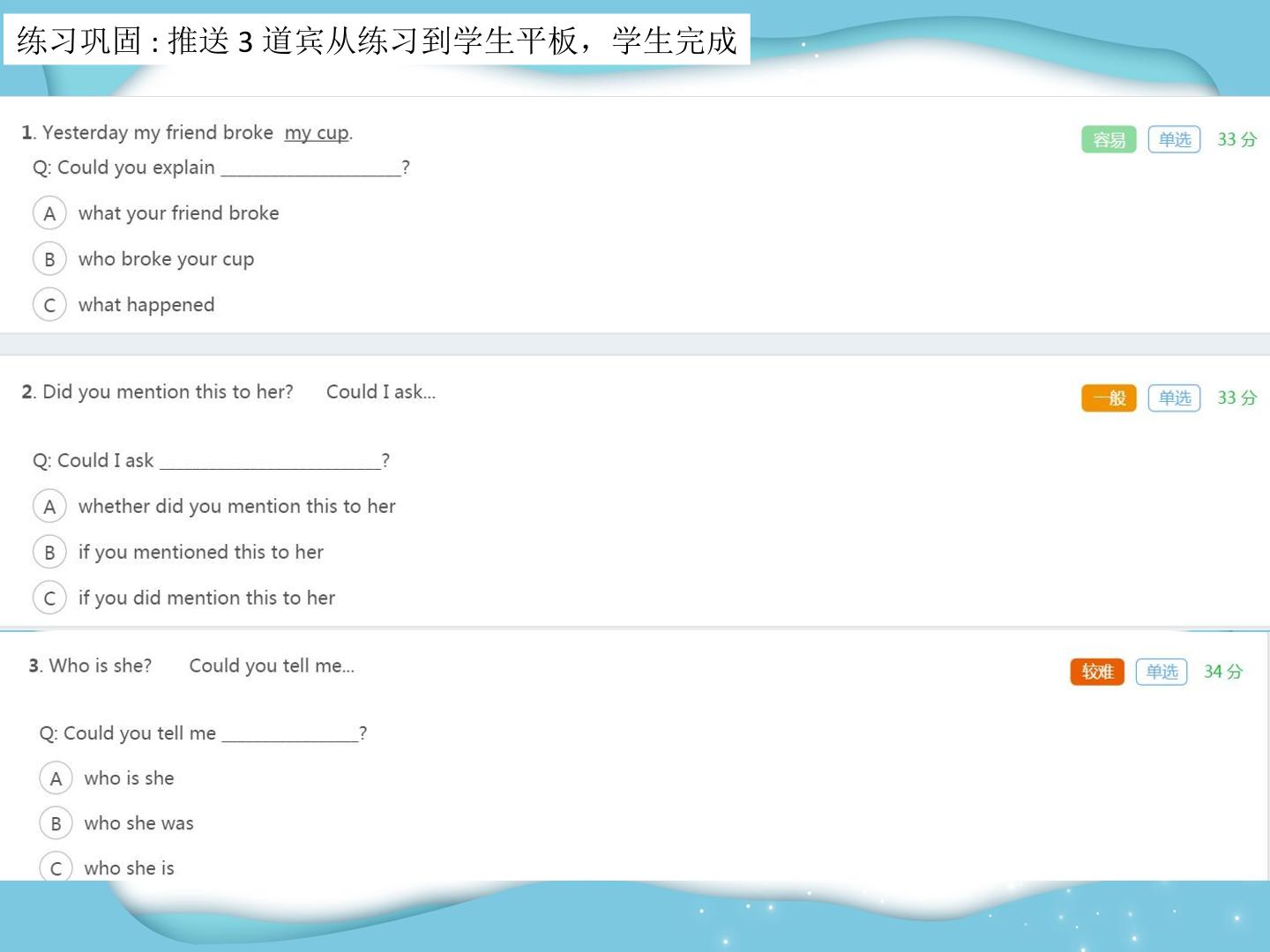Click the blank line after 'Could you explain'
The image size is (1270, 952).
[x=310, y=168]
